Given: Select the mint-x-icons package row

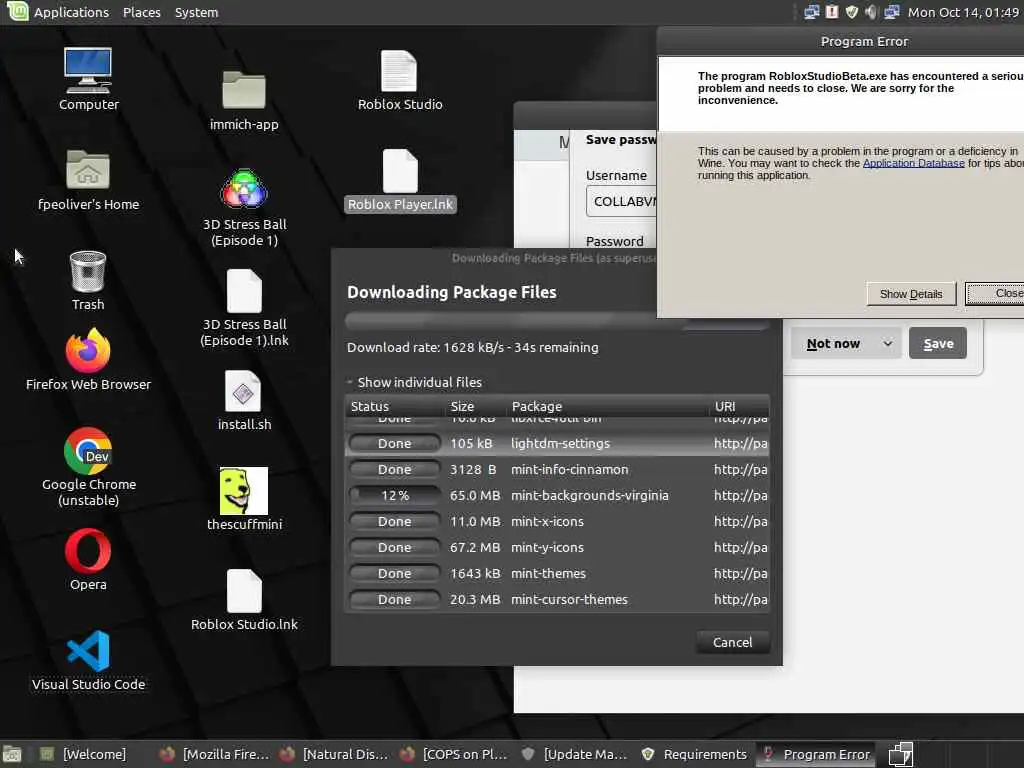Looking at the screenshot, I should point(557,522).
